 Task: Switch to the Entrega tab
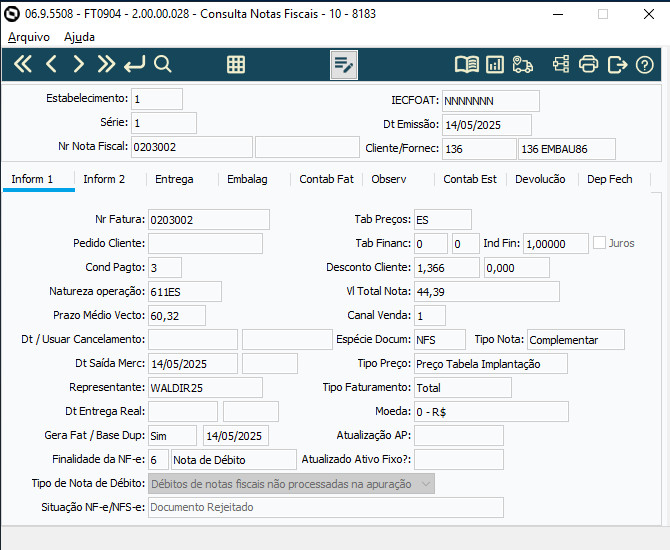[x=174, y=179]
